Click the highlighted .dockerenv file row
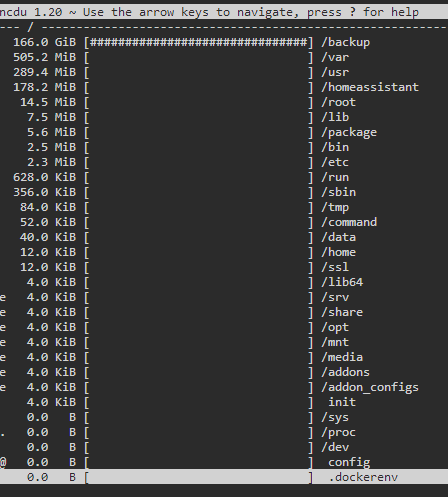The width and height of the screenshot is (448, 497). [224, 477]
